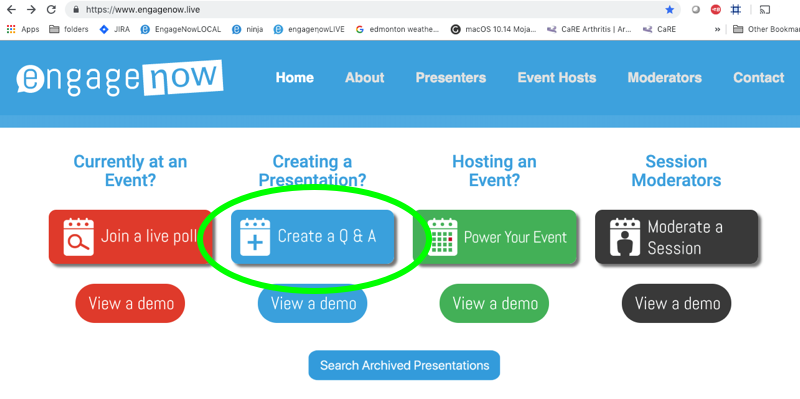Viewport: 800px width, 399px height.
Task: Click the green Power Your Event button
Action: [495, 237]
